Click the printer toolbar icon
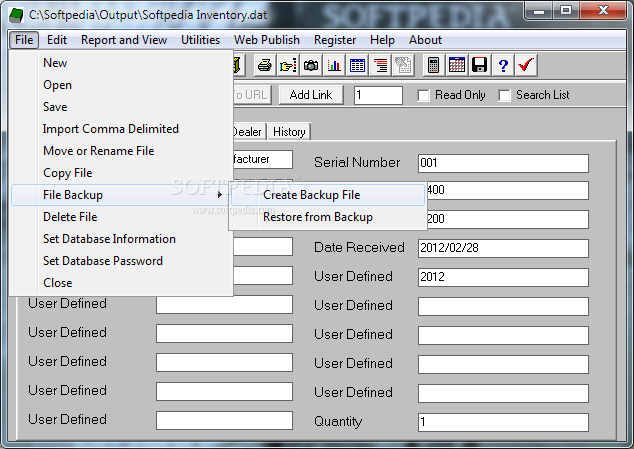This screenshot has width=634, height=449. pos(265,65)
